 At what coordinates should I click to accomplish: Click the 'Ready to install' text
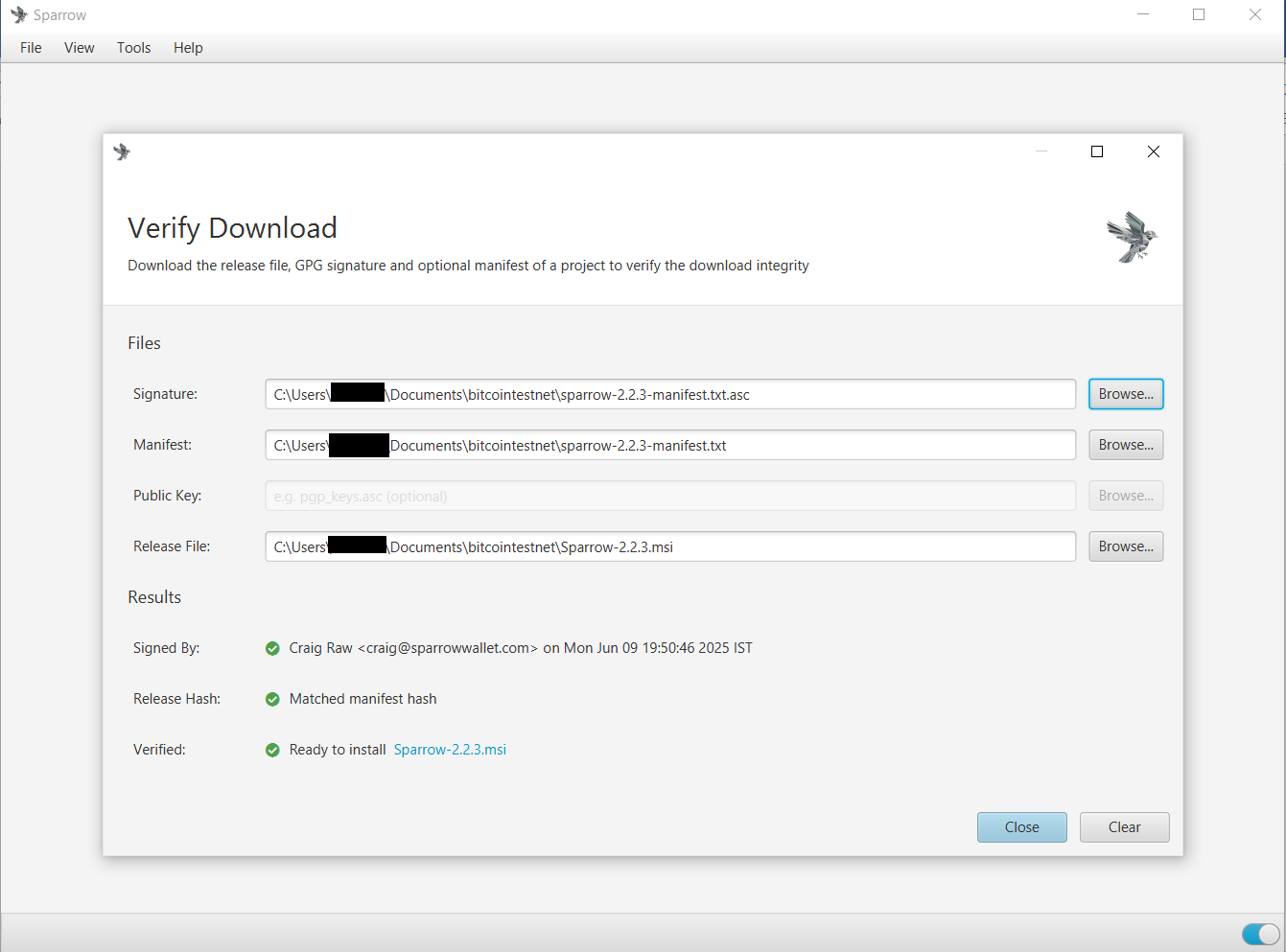(x=338, y=750)
